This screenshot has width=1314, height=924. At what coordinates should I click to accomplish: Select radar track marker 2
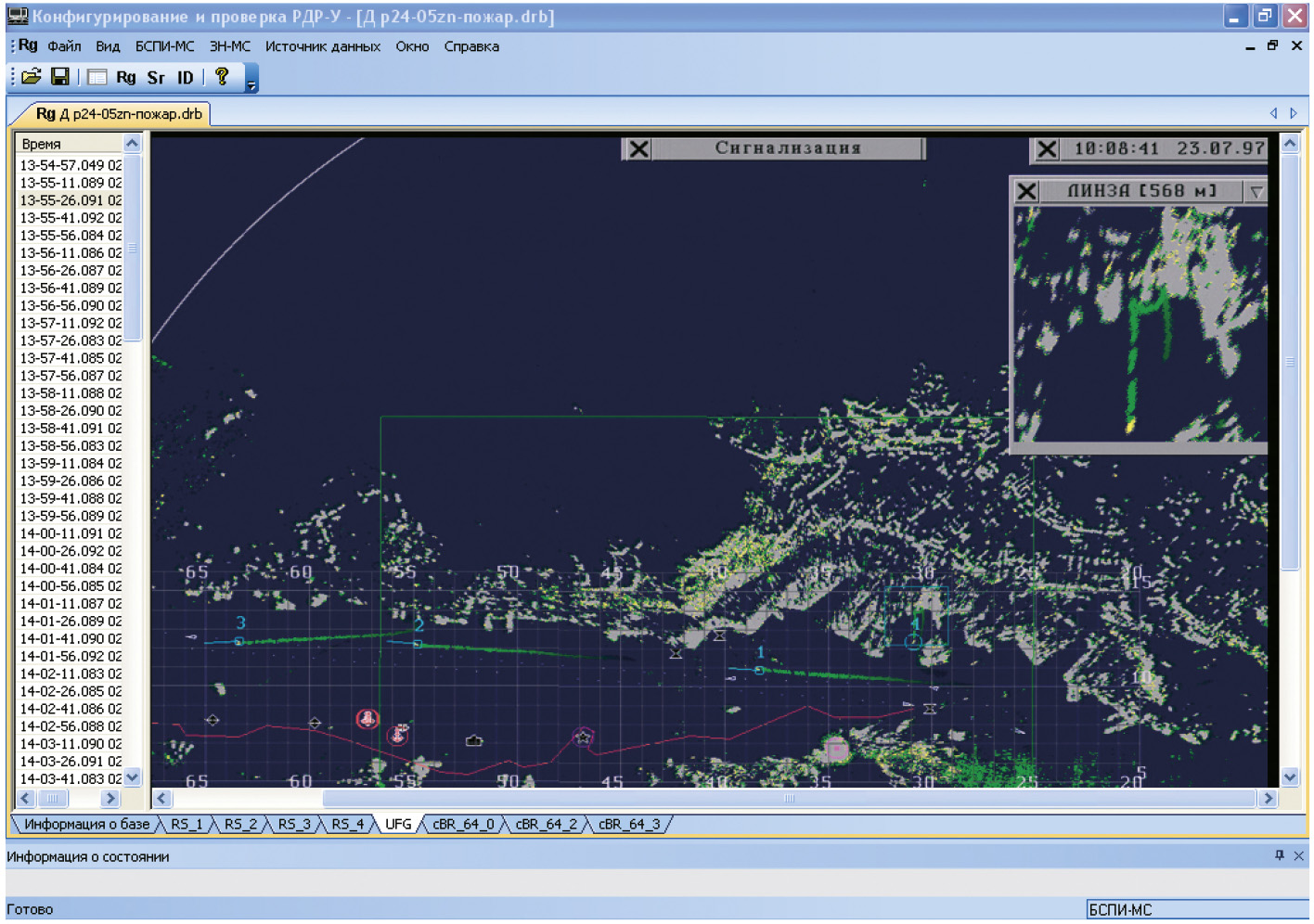(x=418, y=643)
